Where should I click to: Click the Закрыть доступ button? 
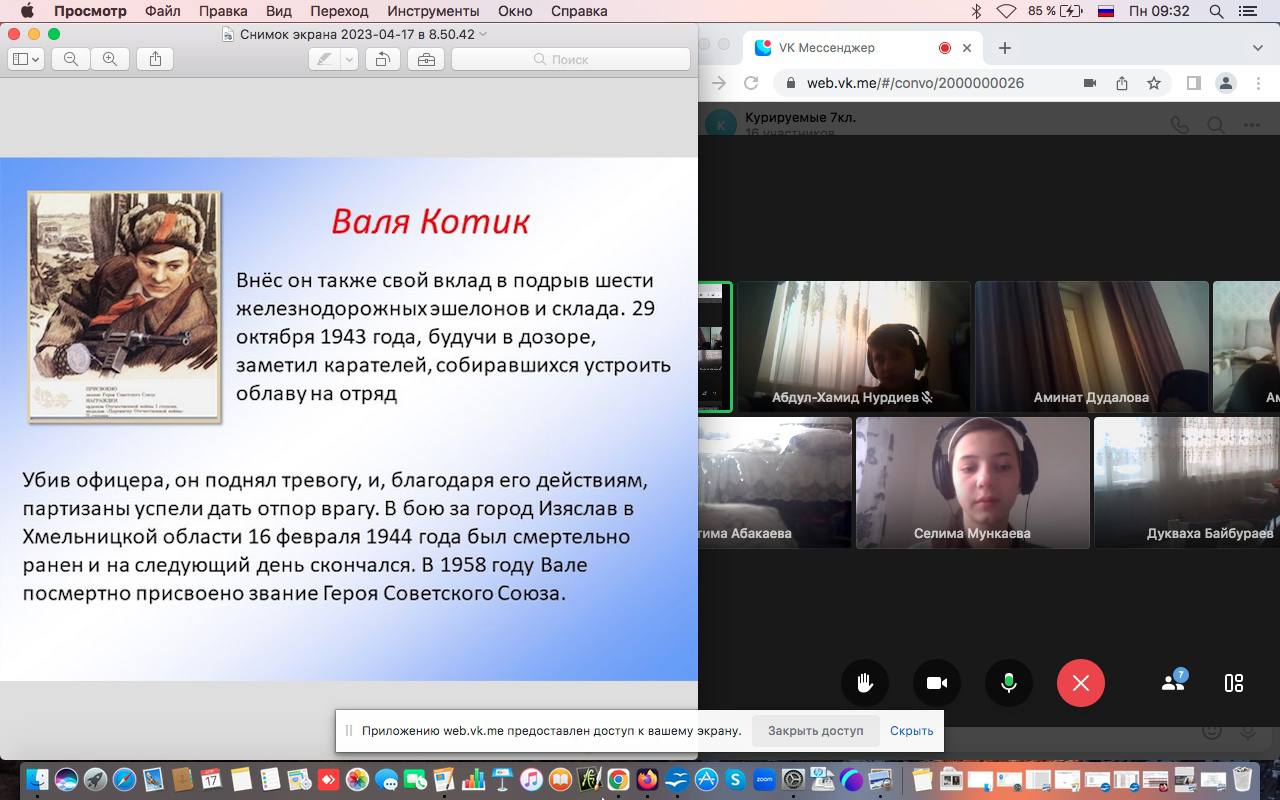pos(815,730)
